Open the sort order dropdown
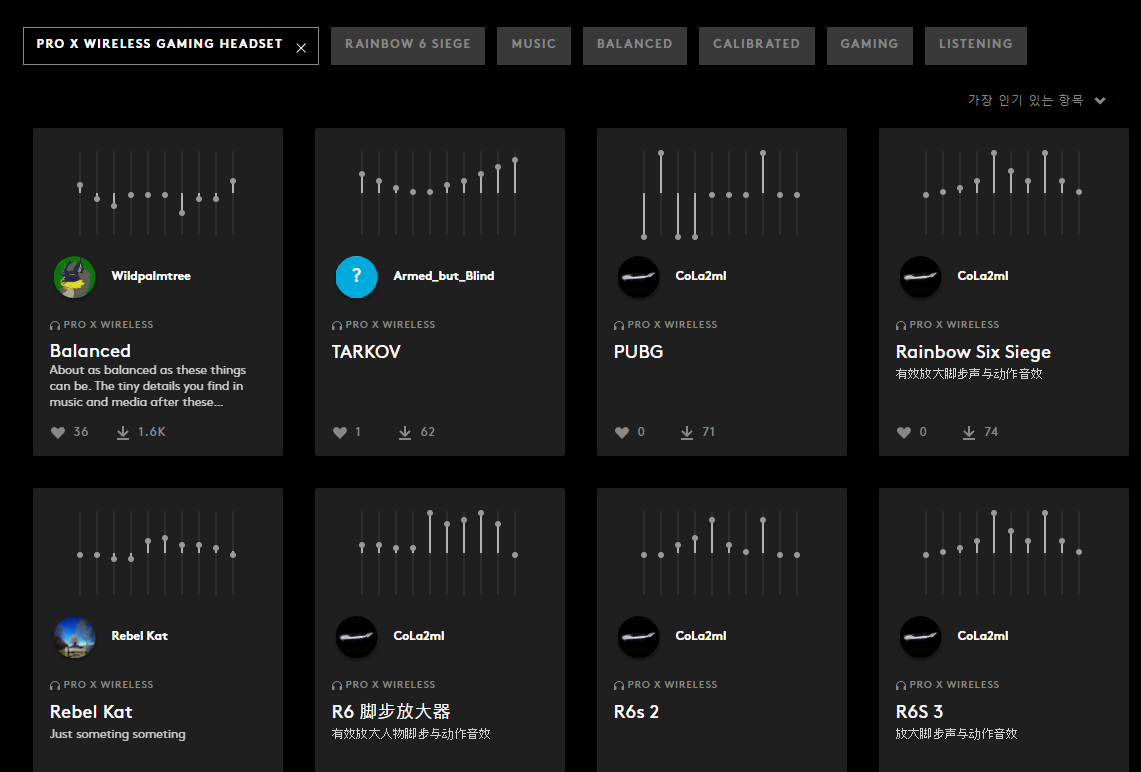The width and height of the screenshot is (1141, 772). (x=1037, y=100)
